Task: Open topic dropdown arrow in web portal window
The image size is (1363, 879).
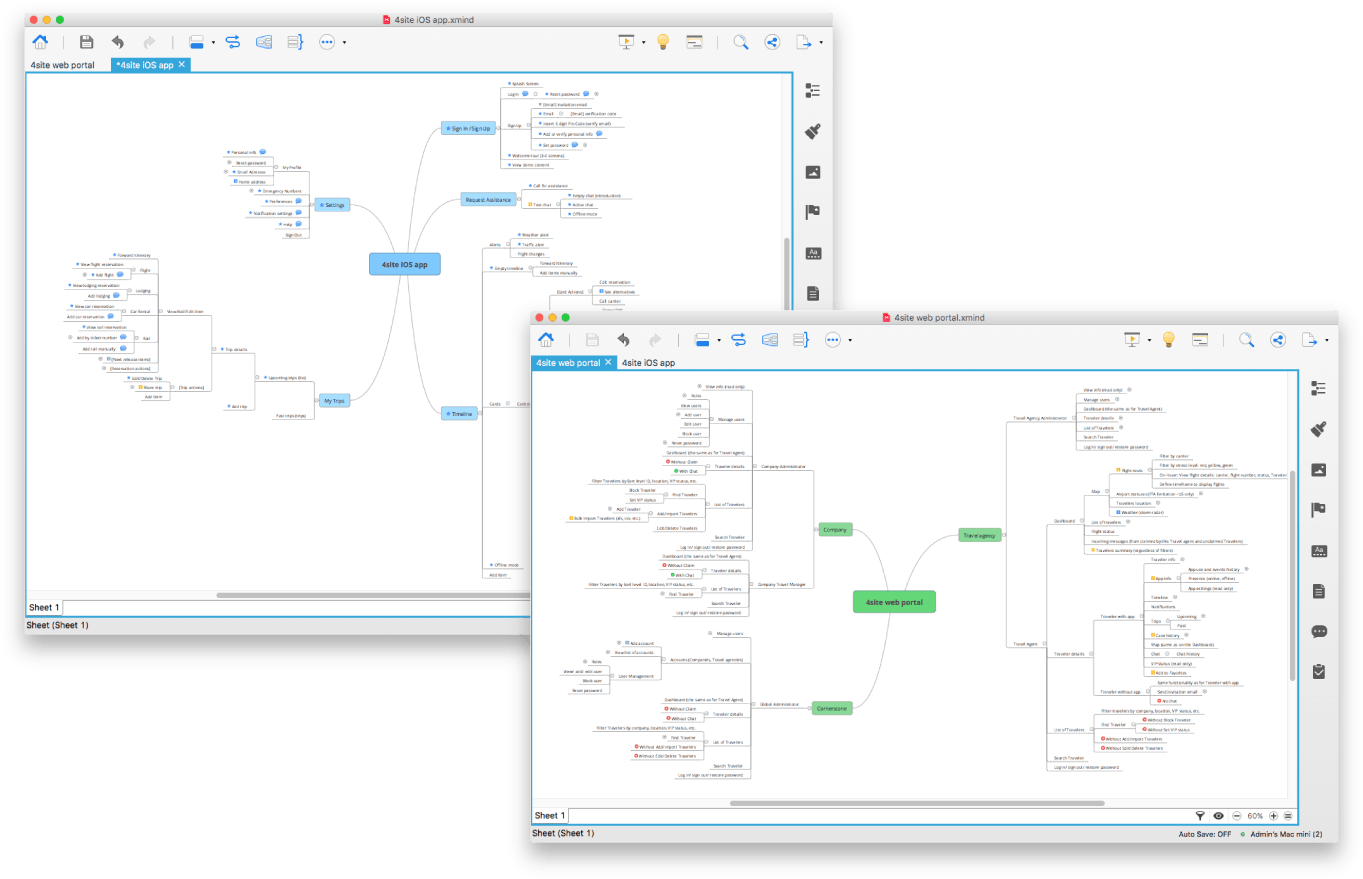Action: 719,340
